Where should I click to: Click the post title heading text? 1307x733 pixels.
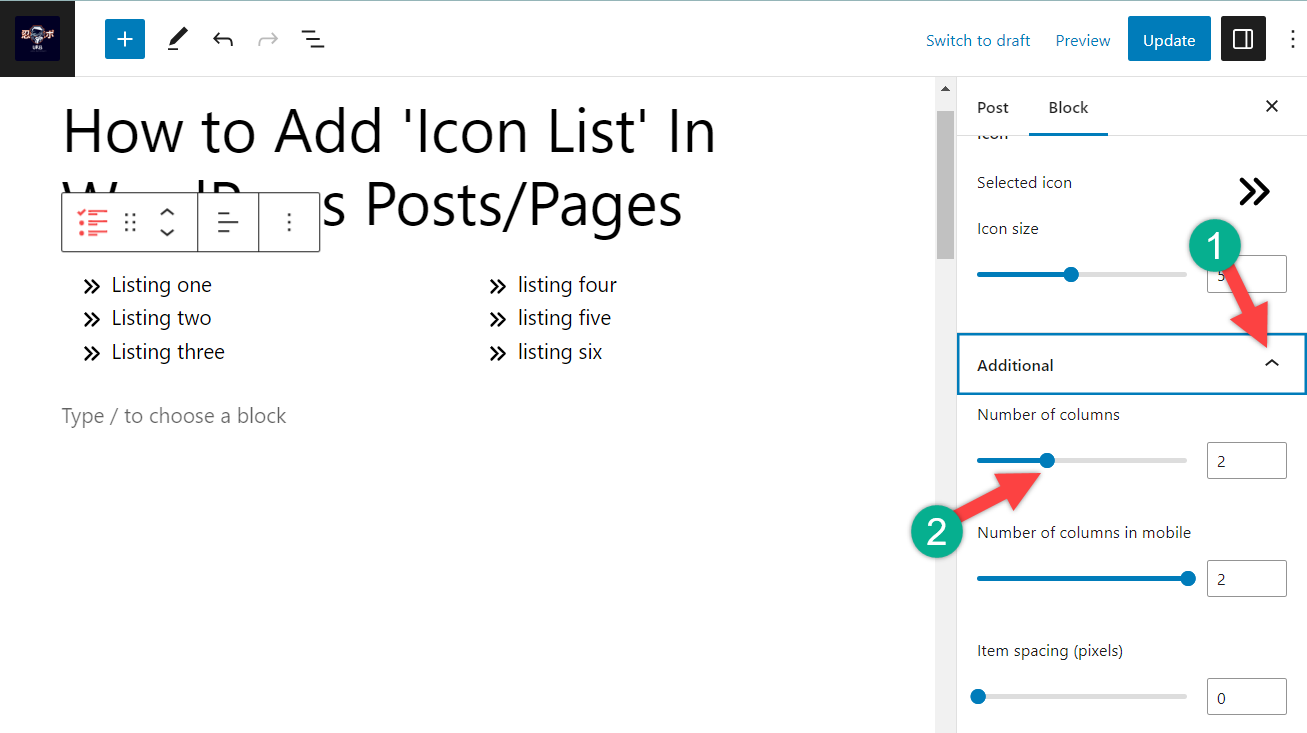pos(390,168)
